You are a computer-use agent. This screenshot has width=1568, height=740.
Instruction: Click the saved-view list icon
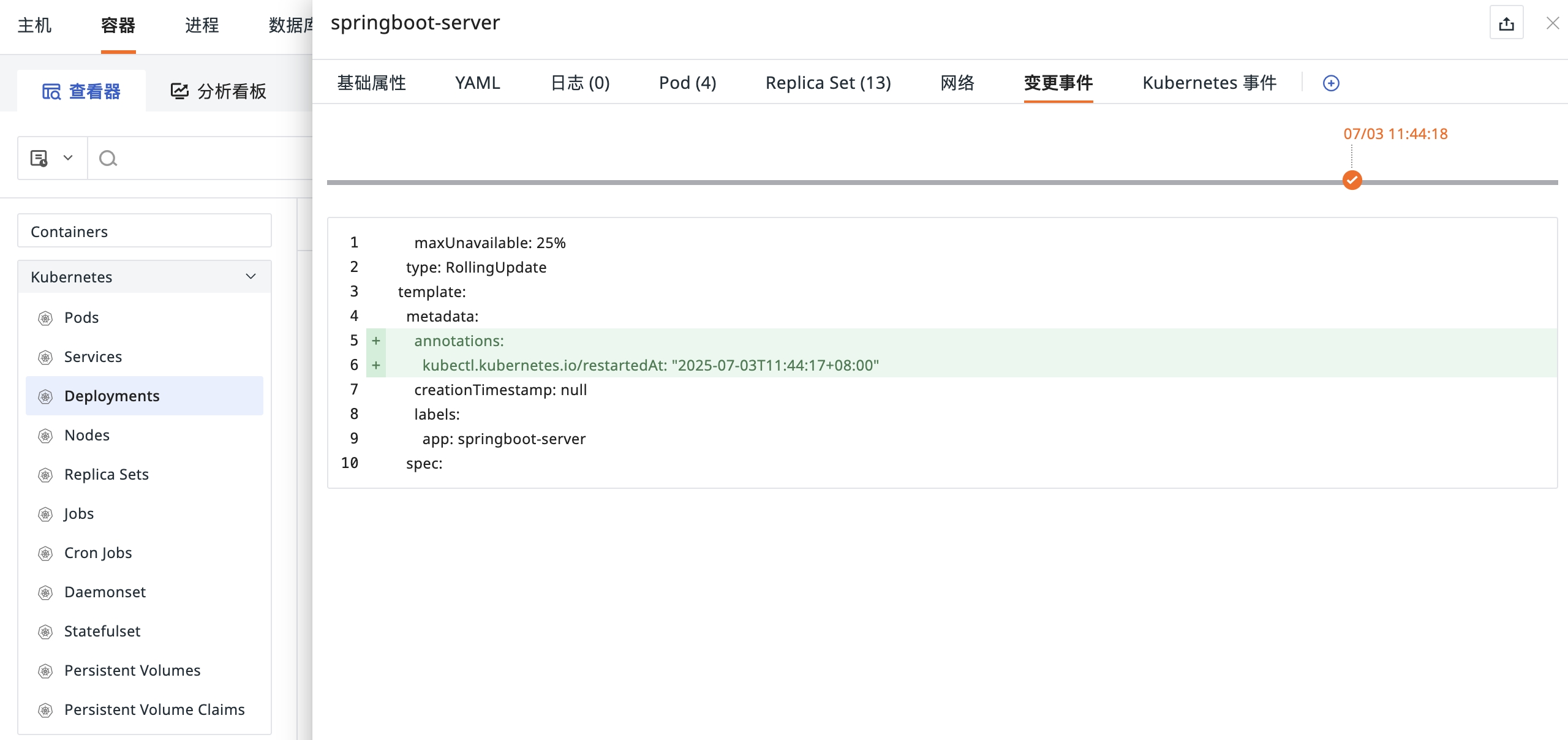39,158
